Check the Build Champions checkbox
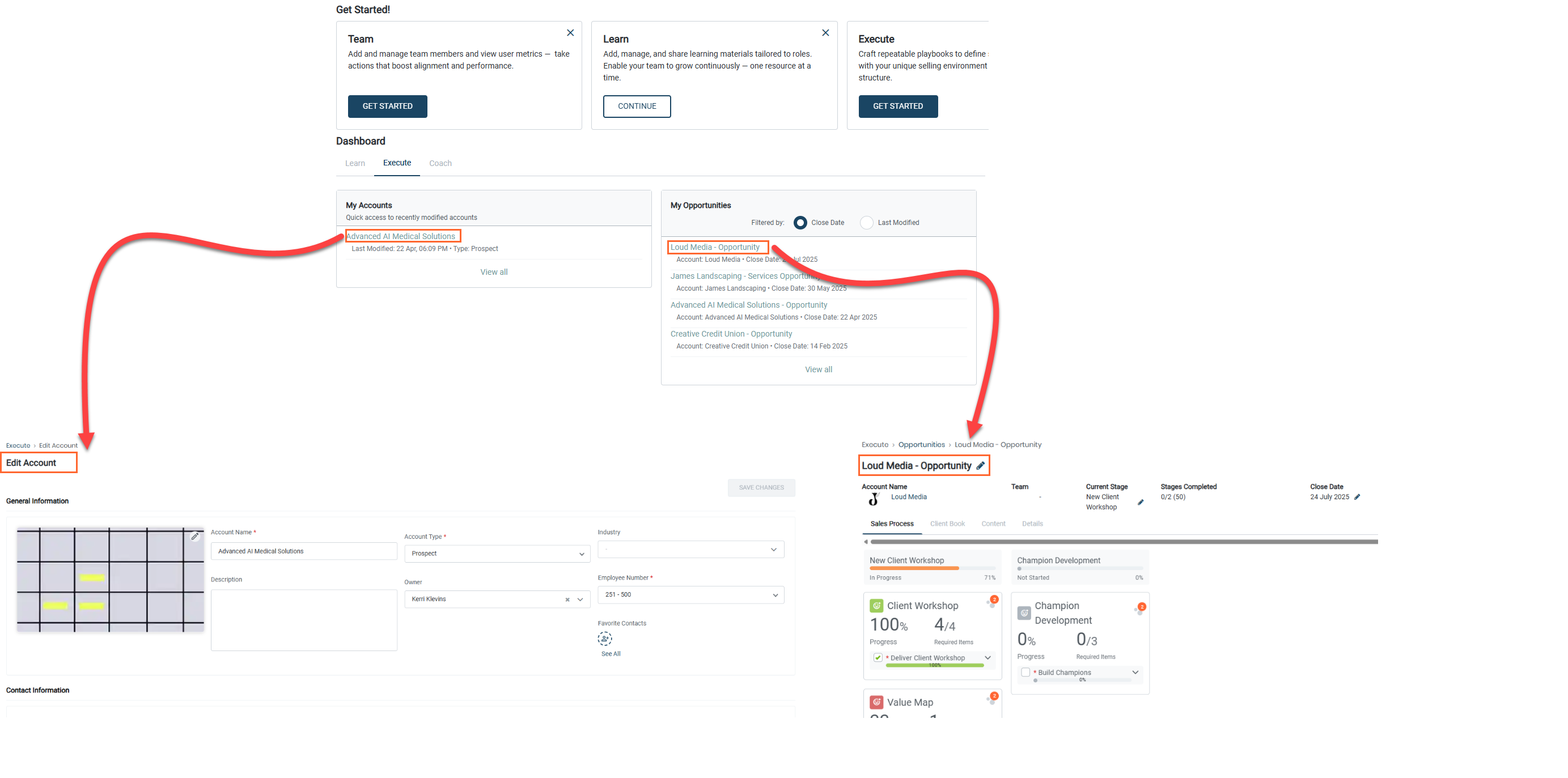 tap(1025, 672)
